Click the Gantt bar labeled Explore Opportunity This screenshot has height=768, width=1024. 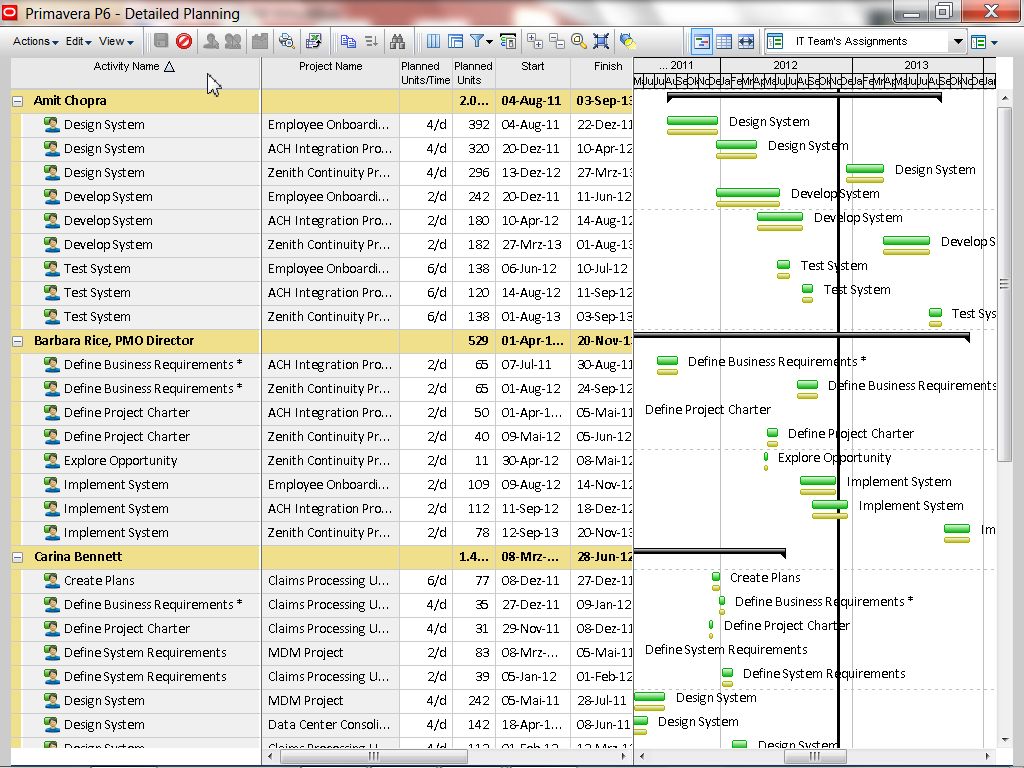[766, 457]
